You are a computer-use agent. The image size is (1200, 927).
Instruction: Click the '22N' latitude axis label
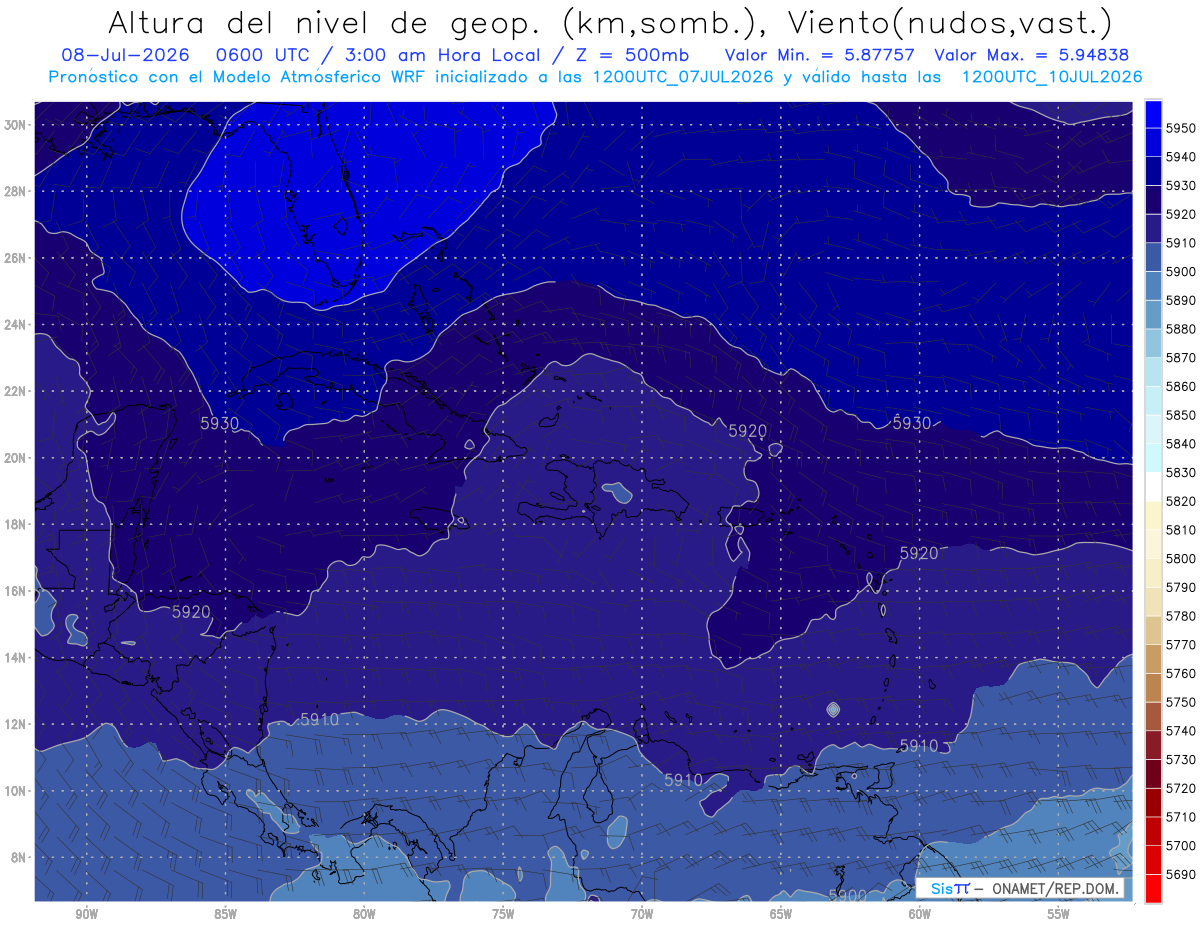[15, 391]
